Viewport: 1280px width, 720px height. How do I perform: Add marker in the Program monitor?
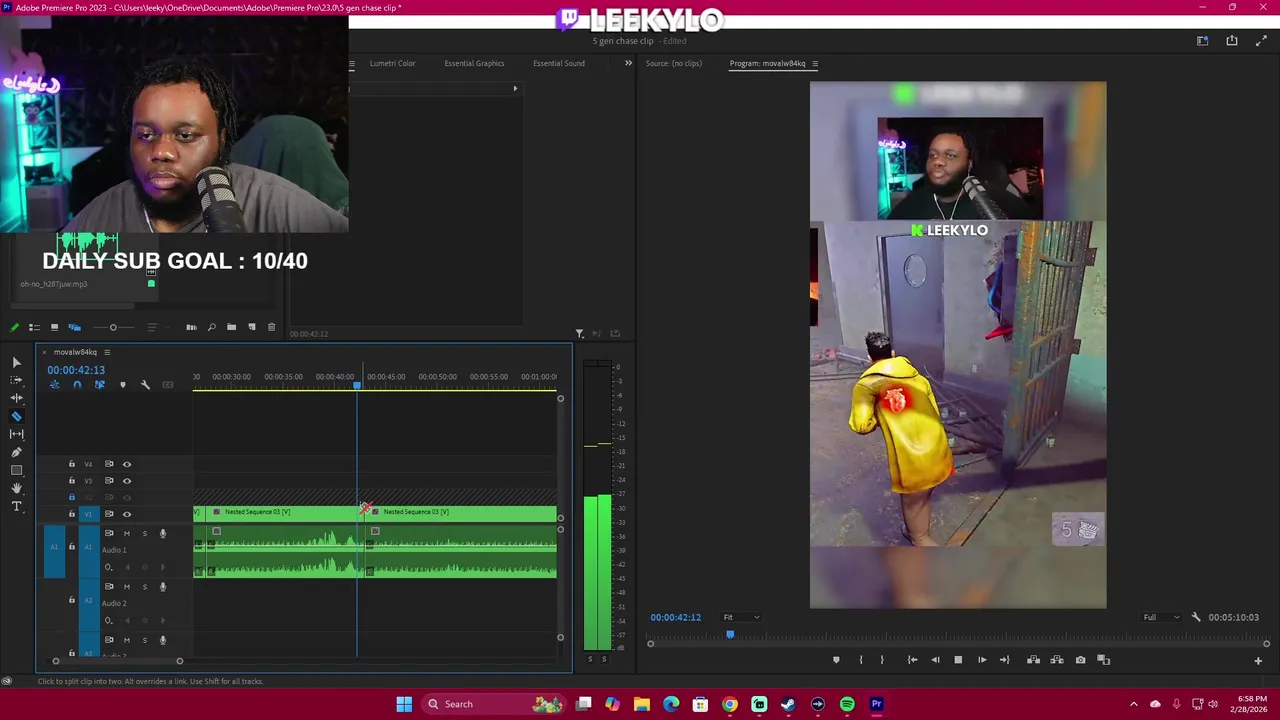click(836, 660)
